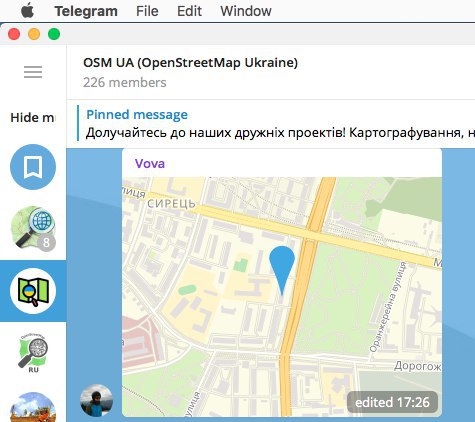
Task: Minimize the Telegram window
Action: [x=34, y=34]
